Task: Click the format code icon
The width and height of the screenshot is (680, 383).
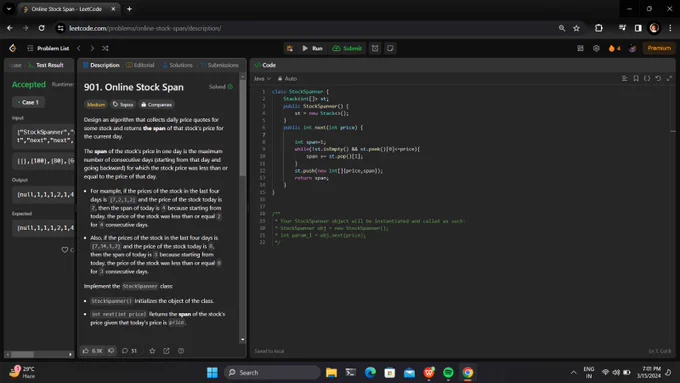Action: [x=624, y=79]
